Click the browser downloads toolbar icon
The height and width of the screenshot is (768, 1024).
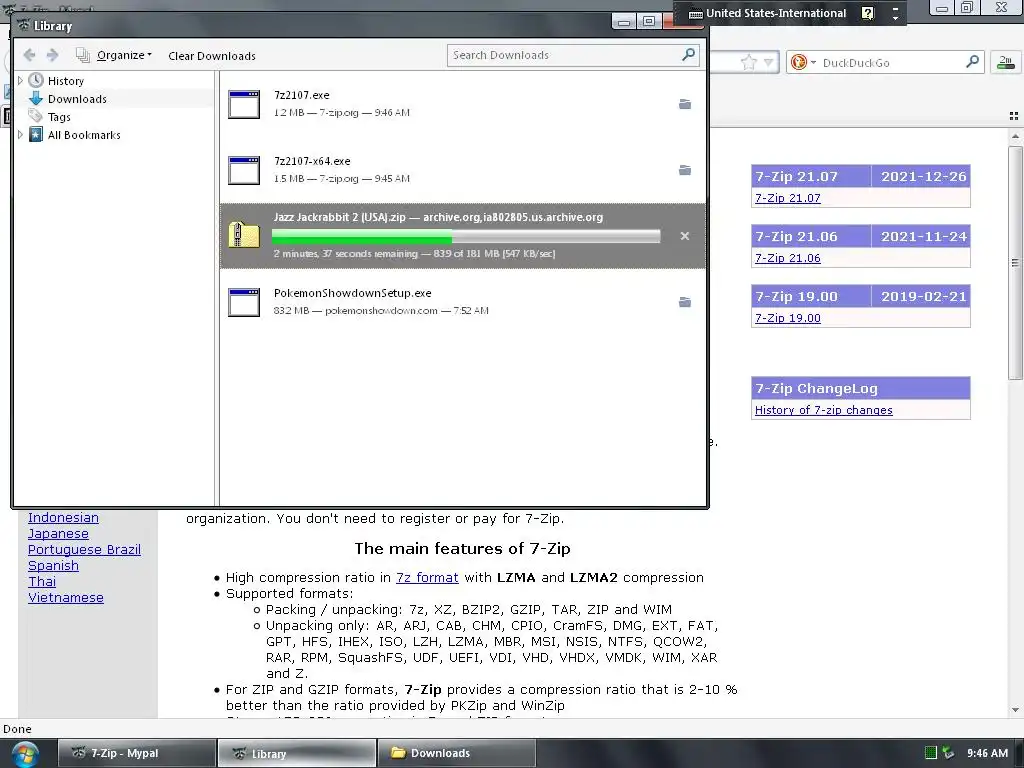1006,63
